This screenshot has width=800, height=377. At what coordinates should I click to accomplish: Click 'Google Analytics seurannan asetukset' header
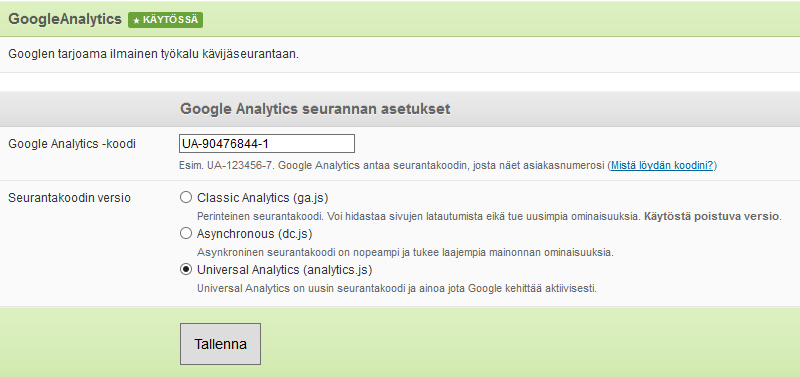click(x=315, y=109)
